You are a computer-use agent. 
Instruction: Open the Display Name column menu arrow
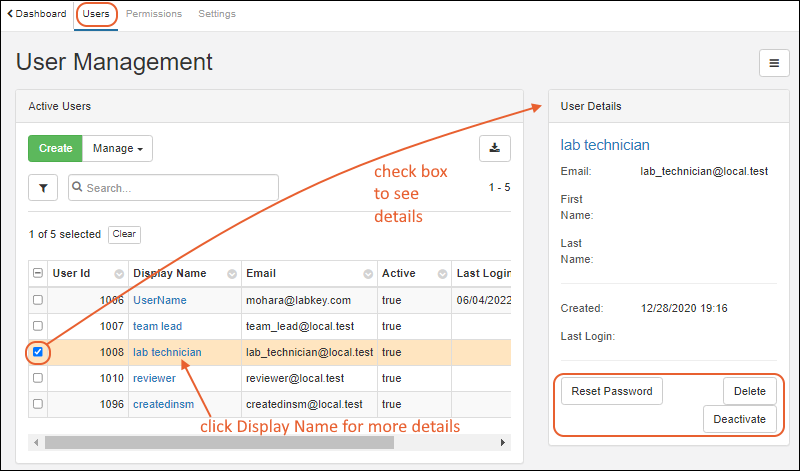click(x=231, y=274)
